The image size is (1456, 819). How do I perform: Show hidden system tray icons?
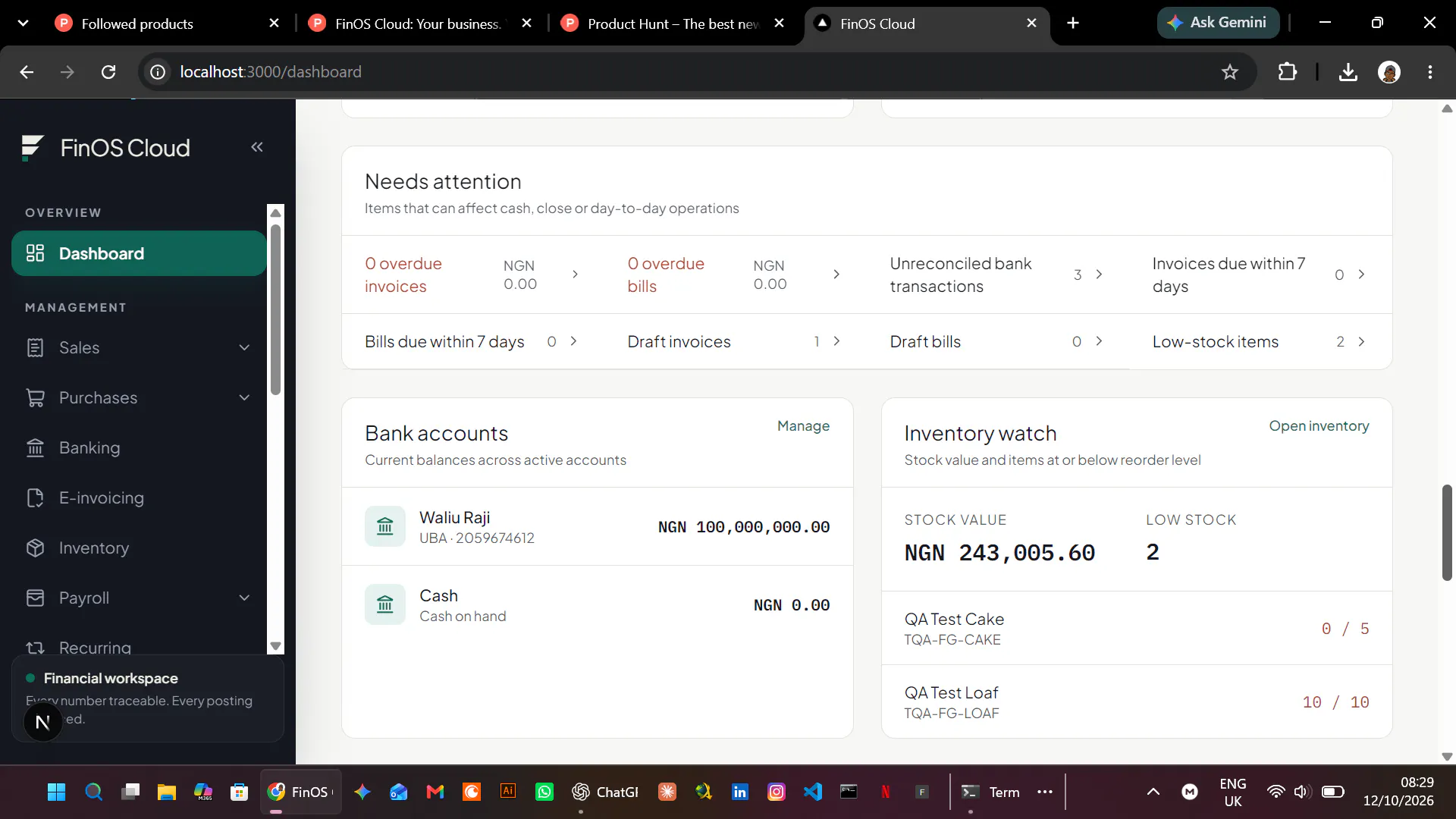pos(1153,792)
